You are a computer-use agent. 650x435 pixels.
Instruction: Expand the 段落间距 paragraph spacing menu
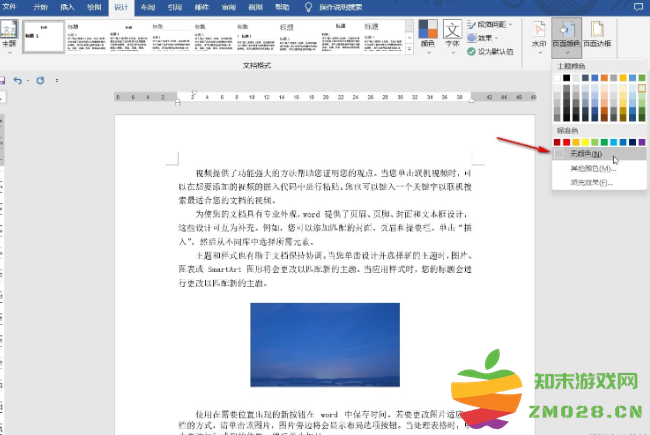tap(490, 25)
